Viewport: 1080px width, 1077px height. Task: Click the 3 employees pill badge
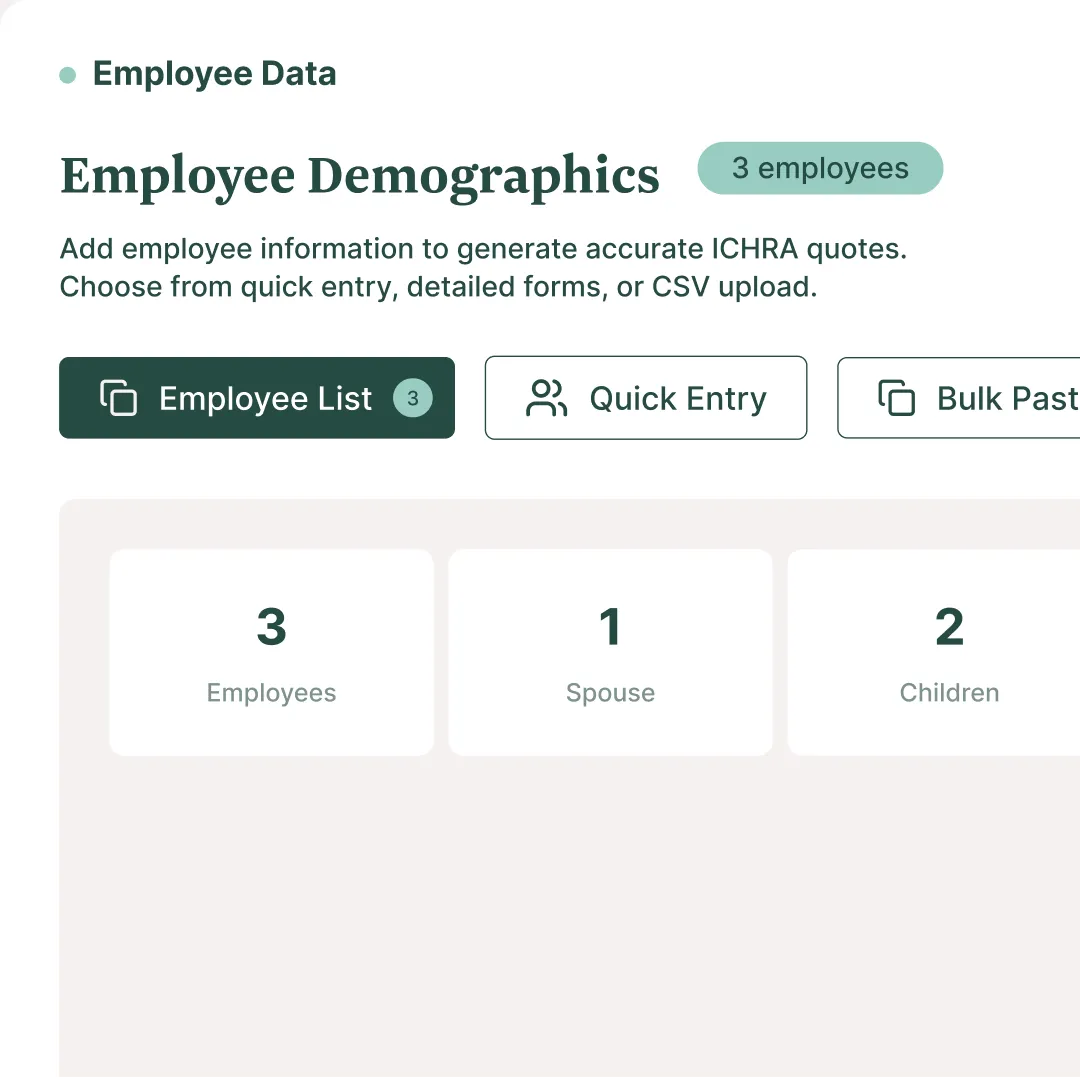coord(820,168)
